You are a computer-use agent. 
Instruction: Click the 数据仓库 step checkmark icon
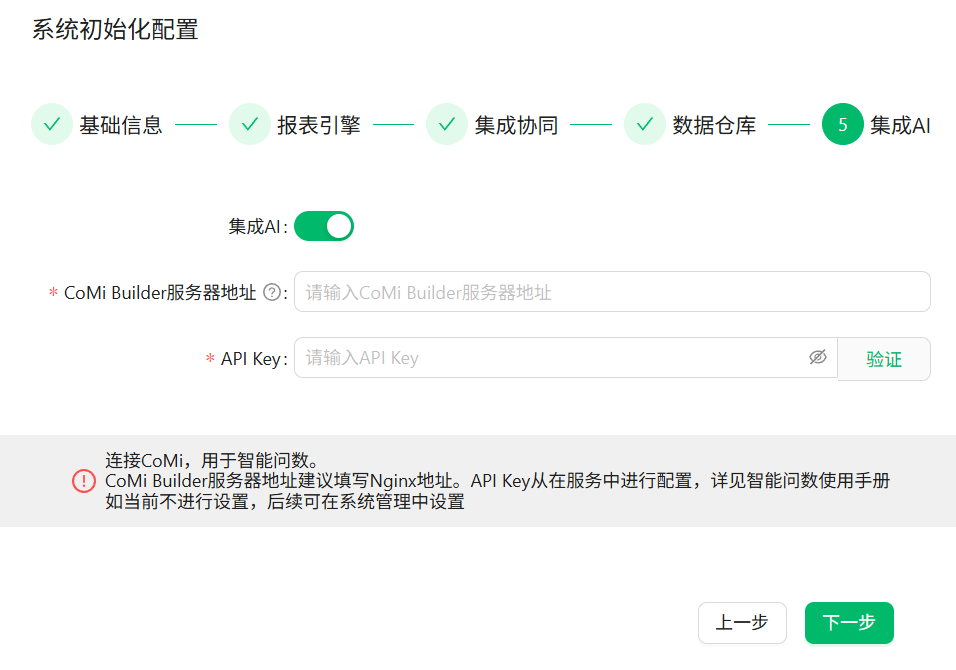644,125
